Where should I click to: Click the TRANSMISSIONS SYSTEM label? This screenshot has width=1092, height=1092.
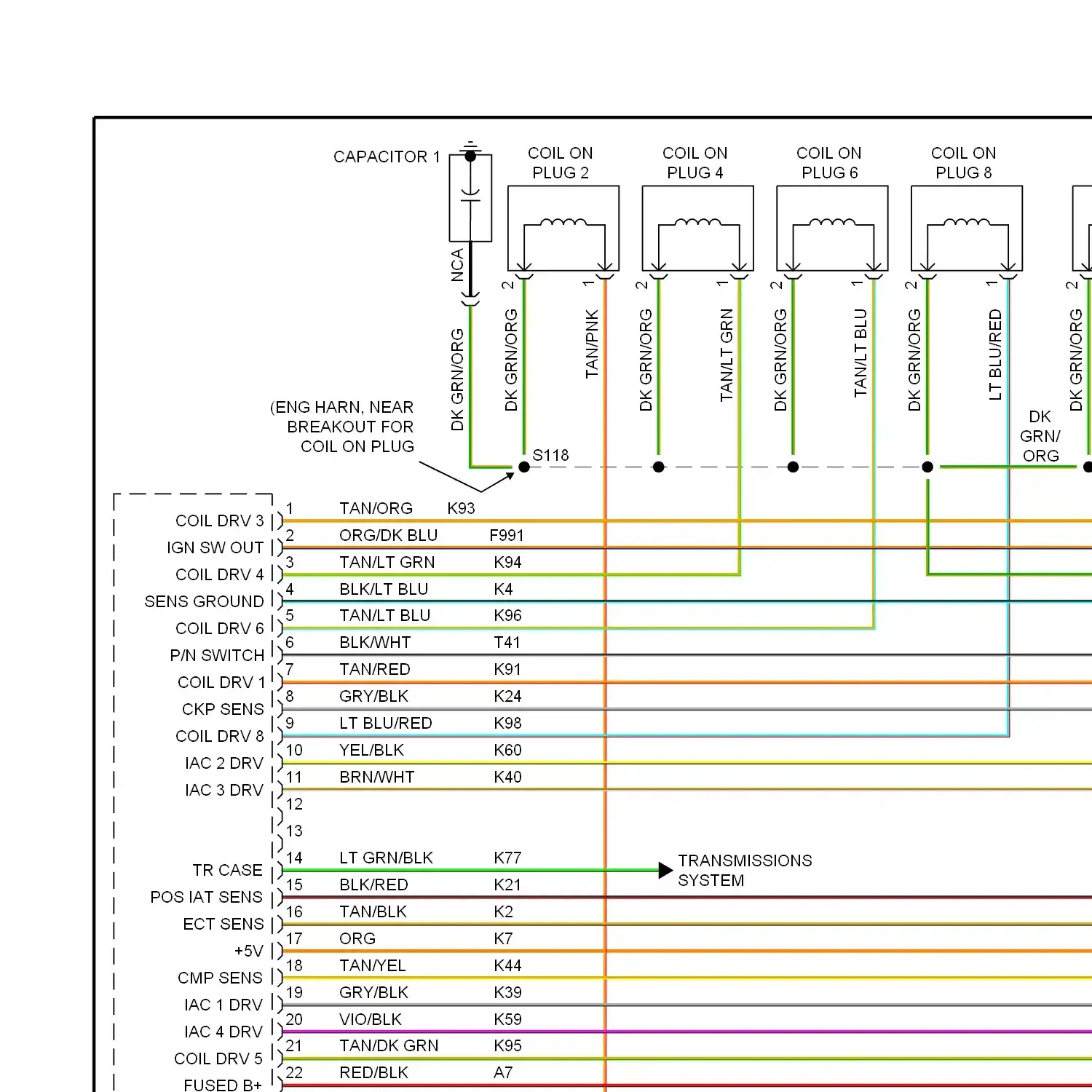point(745,871)
